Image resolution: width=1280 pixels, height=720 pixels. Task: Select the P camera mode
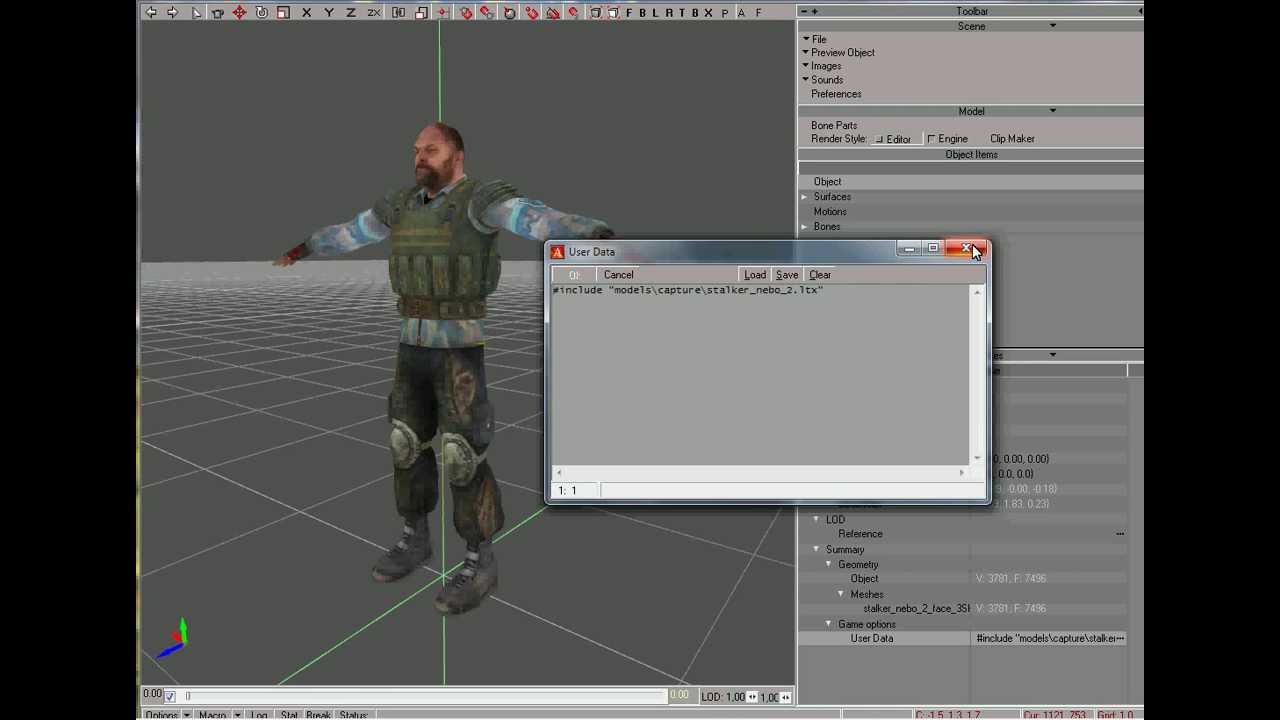(x=724, y=13)
